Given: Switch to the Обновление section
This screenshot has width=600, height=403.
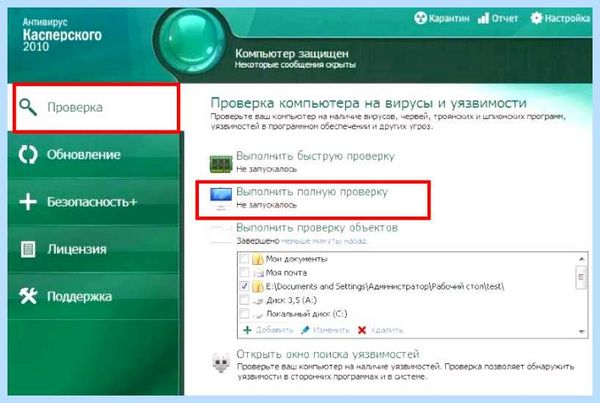Looking at the screenshot, I should (93, 155).
